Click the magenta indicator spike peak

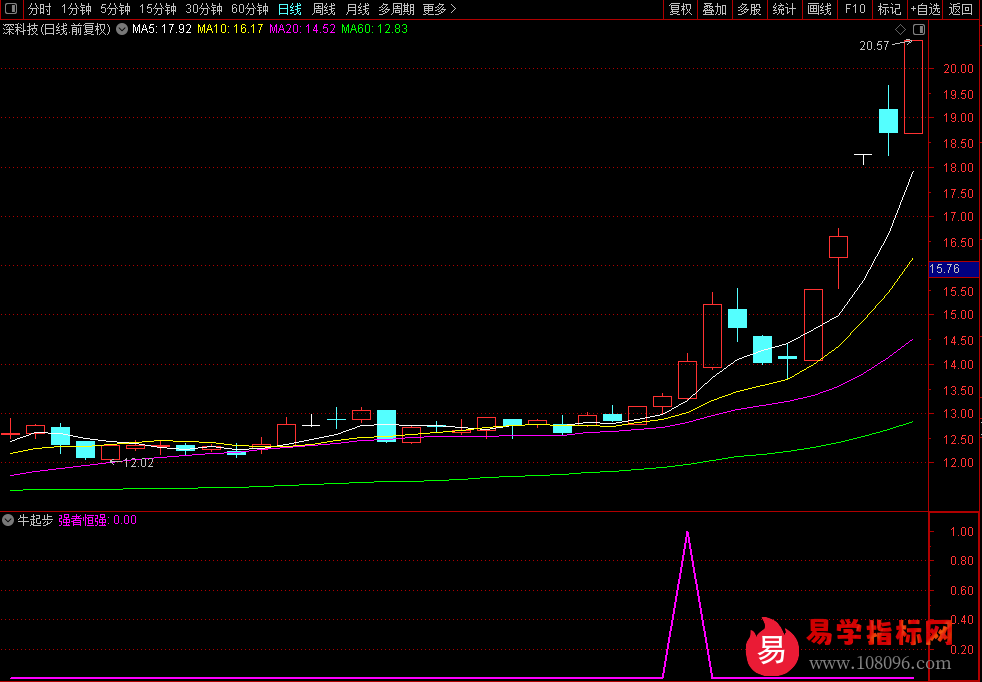tap(688, 532)
